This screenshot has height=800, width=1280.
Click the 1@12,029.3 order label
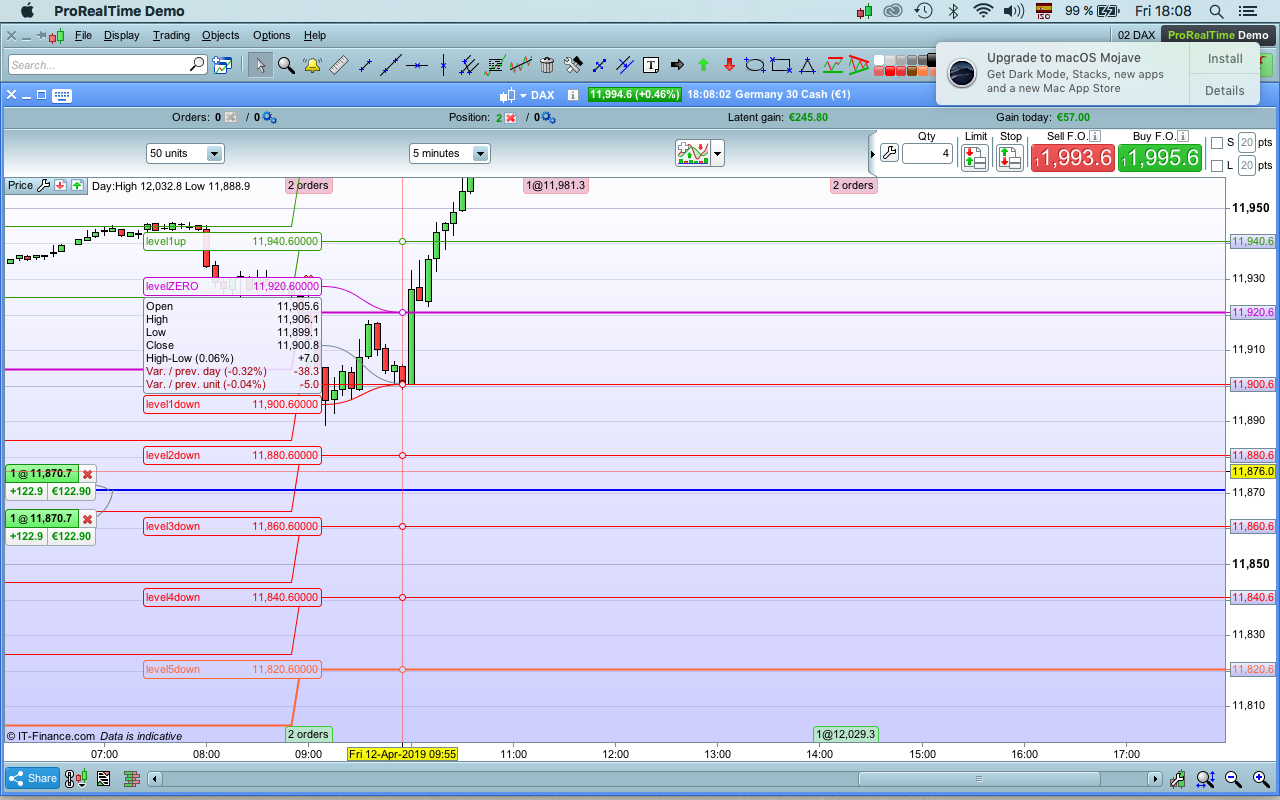click(x=846, y=734)
